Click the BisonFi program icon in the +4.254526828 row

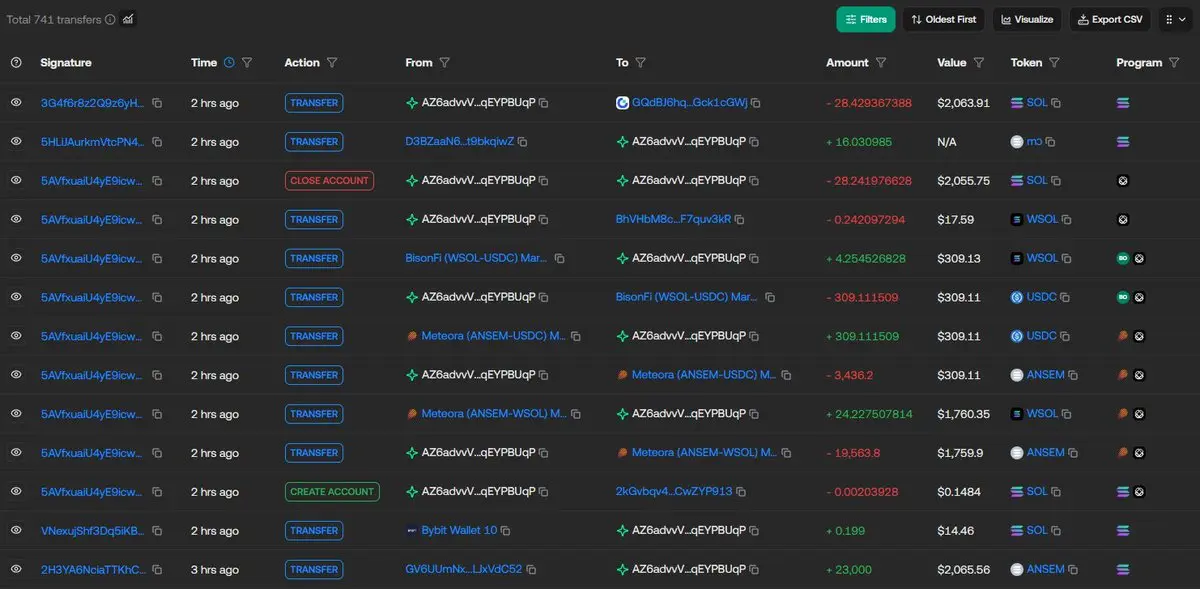click(x=1123, y=258)
